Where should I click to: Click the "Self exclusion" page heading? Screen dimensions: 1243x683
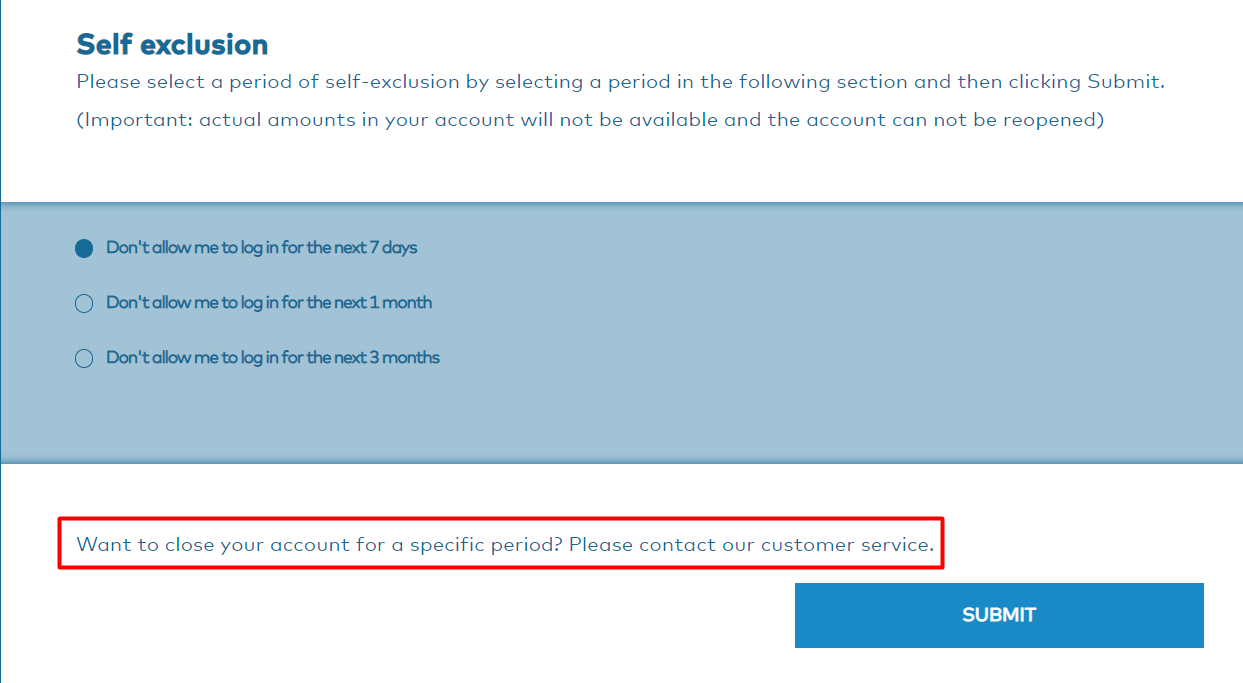point(172,45)
